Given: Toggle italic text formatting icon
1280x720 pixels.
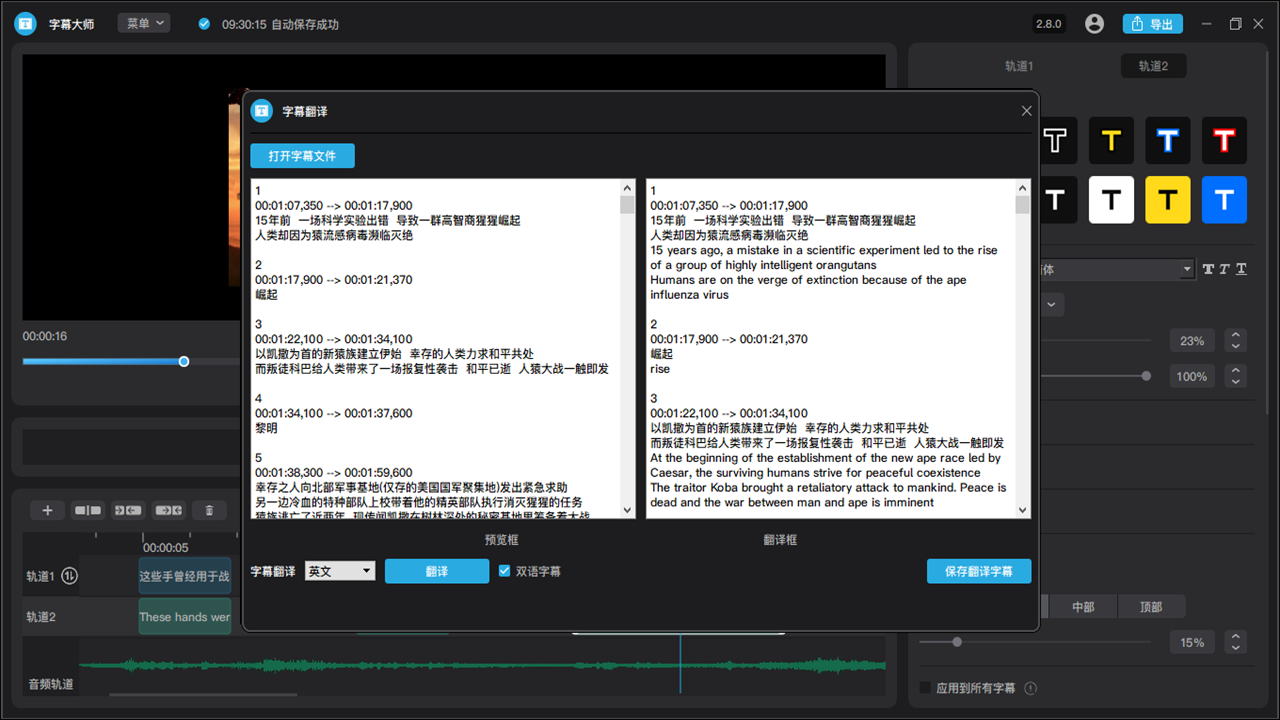Looking at the screenshot, I should [1225, 269].
